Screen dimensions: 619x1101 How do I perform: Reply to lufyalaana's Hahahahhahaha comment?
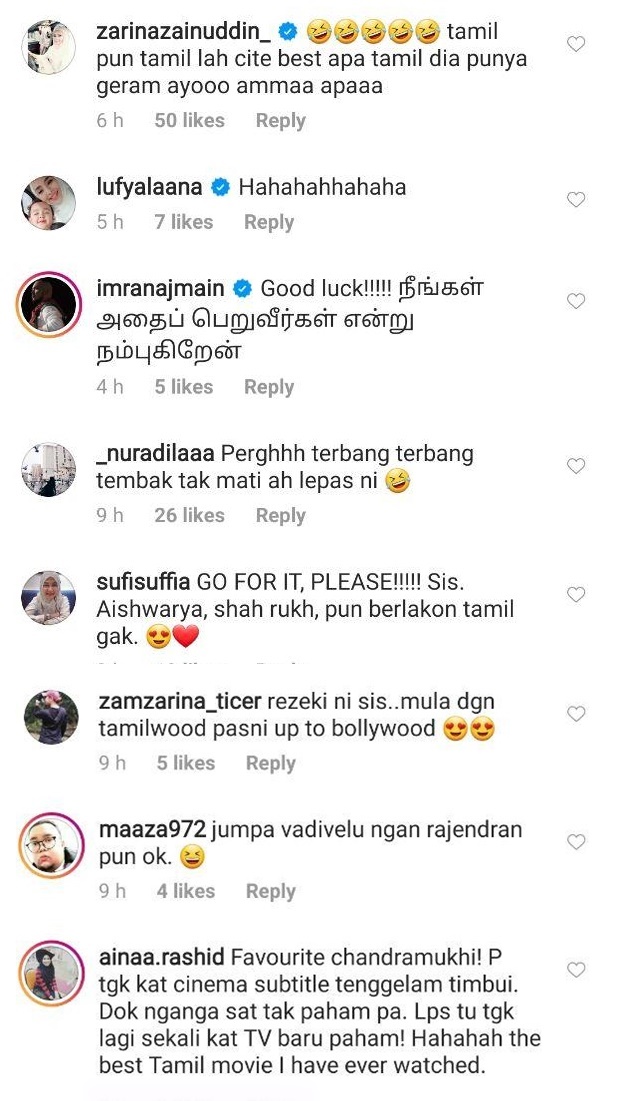point(269,223)
